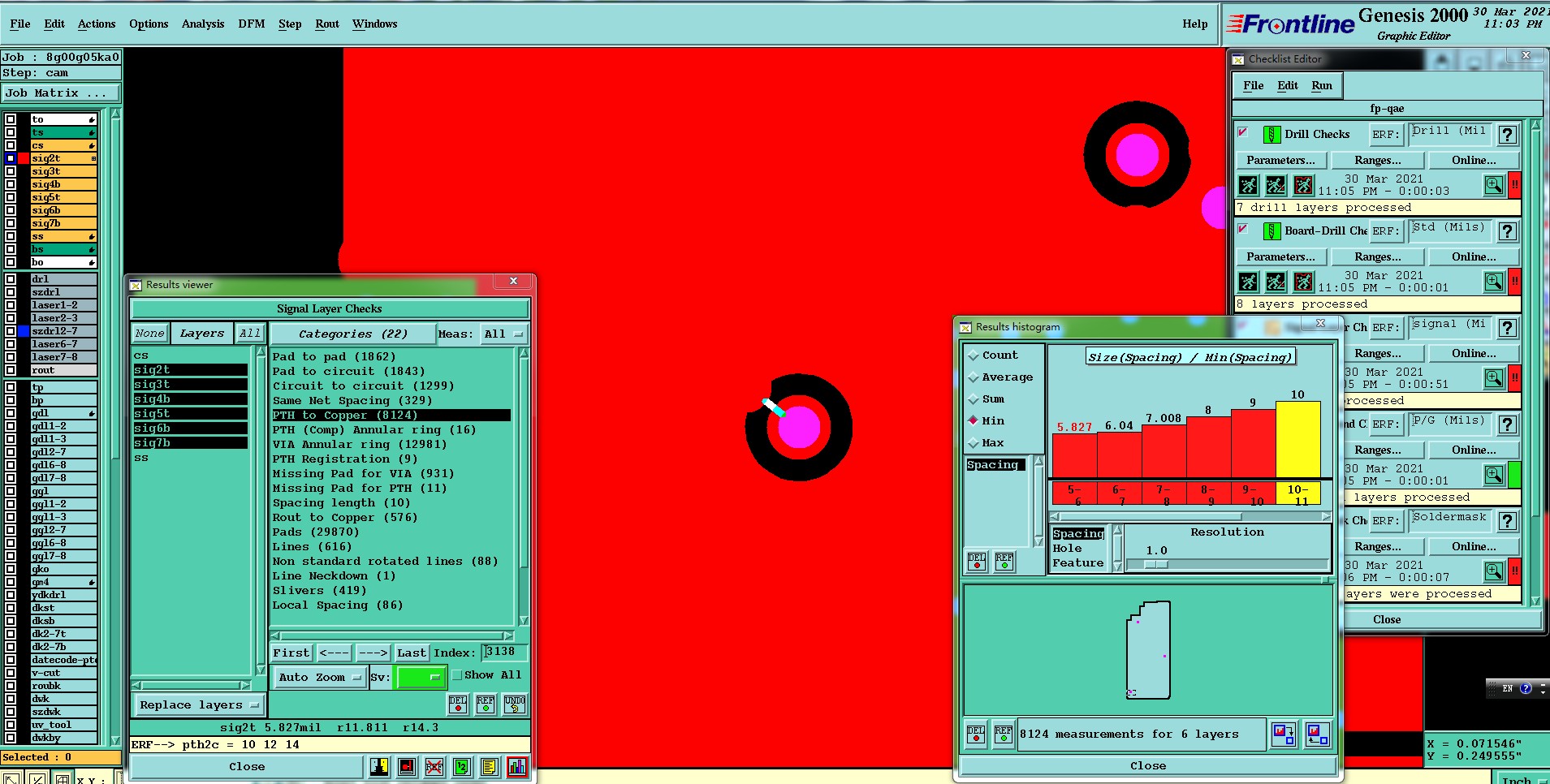Open P/G checks results magnifier icon
This screenshot has height=784, width=1550.
coord(1493,475)
